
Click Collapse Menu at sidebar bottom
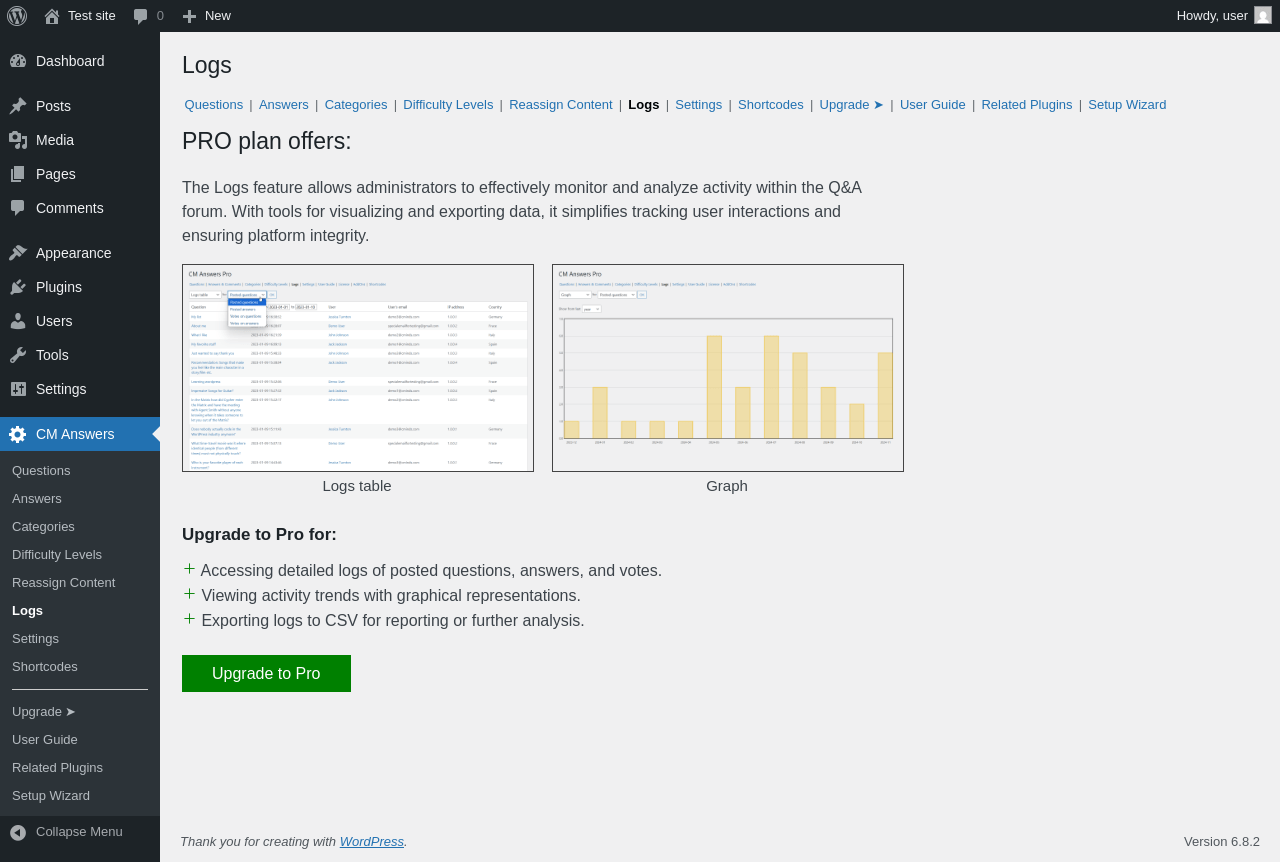[x=80, y=832]
